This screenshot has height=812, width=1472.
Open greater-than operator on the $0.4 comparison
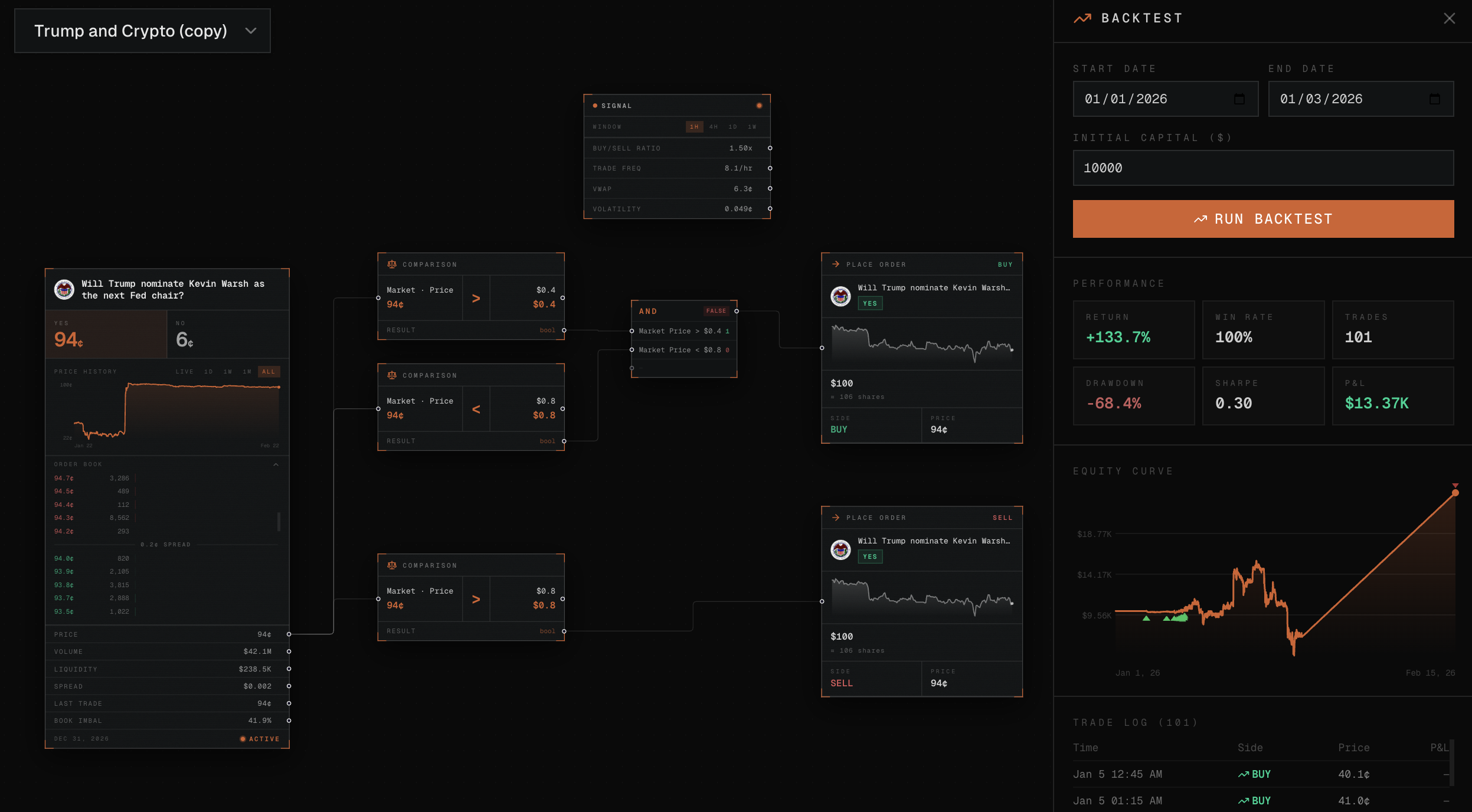coord(476,298)
